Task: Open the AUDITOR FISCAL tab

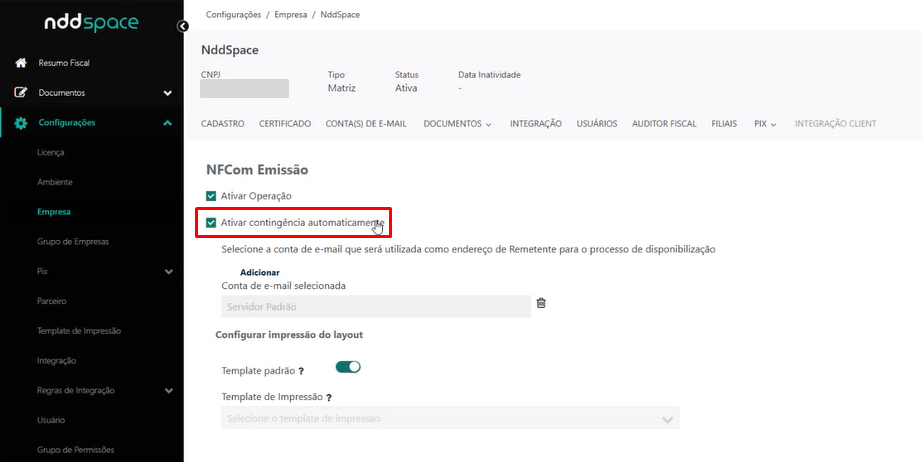Action: click(664, 124)
